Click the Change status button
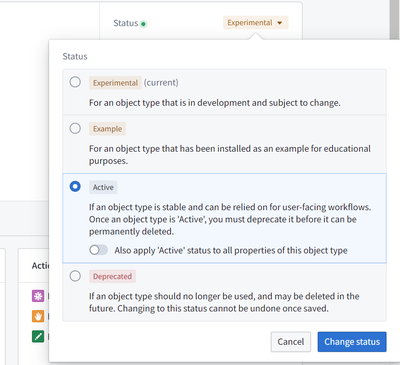The image size is (400, 365). coord(352,342)
